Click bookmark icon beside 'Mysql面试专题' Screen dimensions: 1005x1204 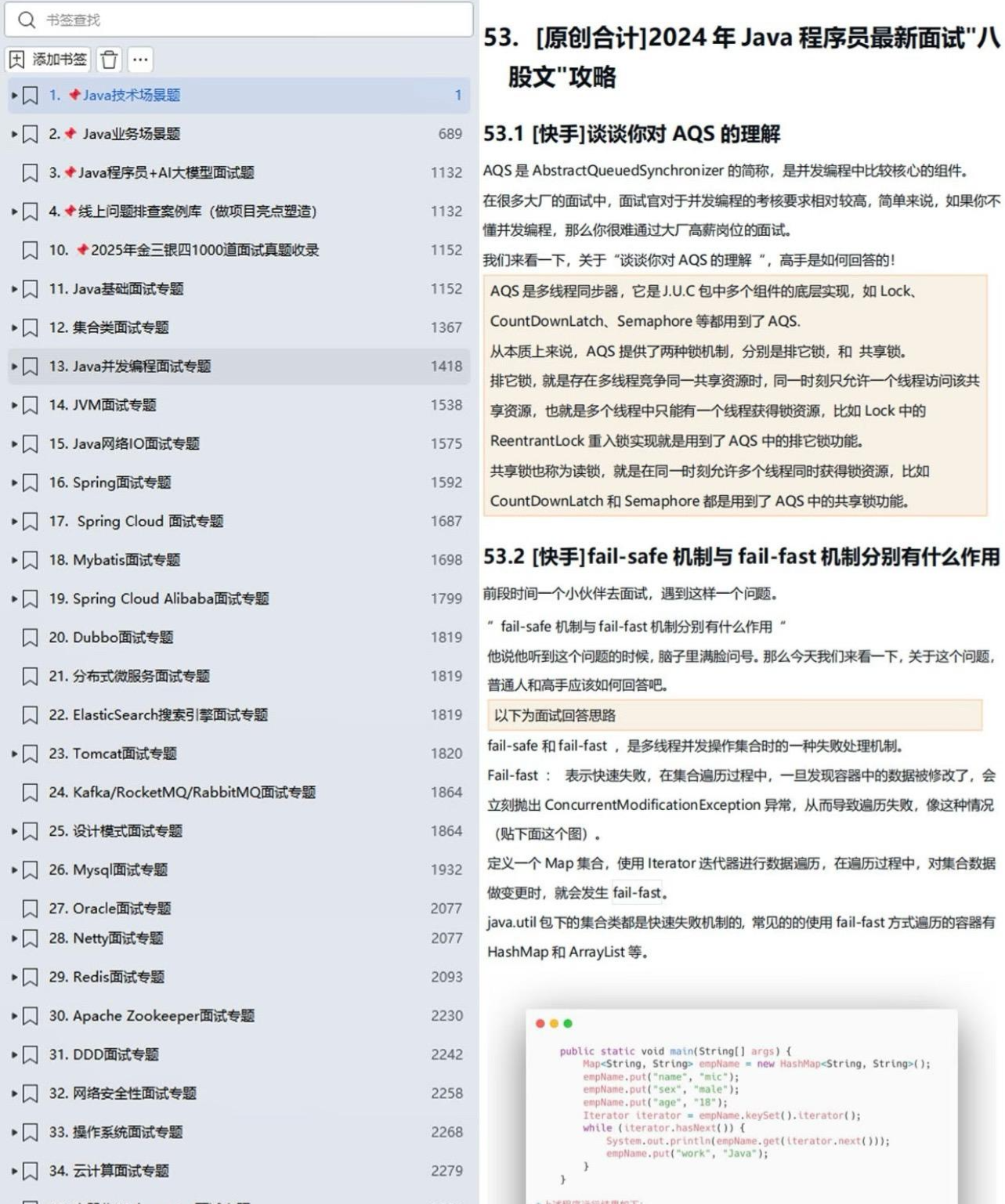(x=30, y=870)
